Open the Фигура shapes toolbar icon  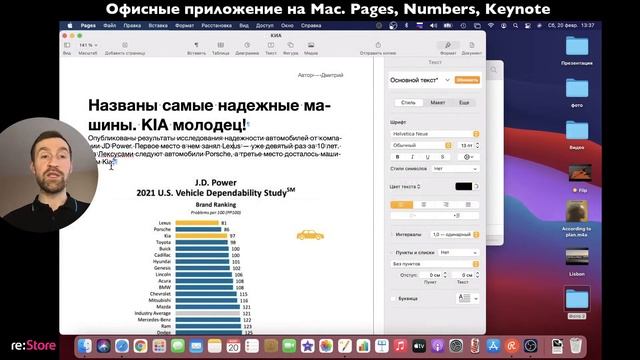(x=290, y=45)
